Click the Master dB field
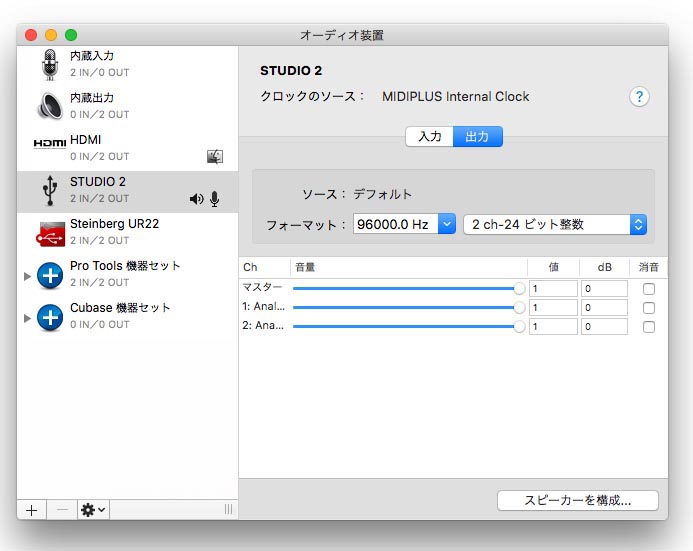The image size is (693, 551). [x=604, y=289]
